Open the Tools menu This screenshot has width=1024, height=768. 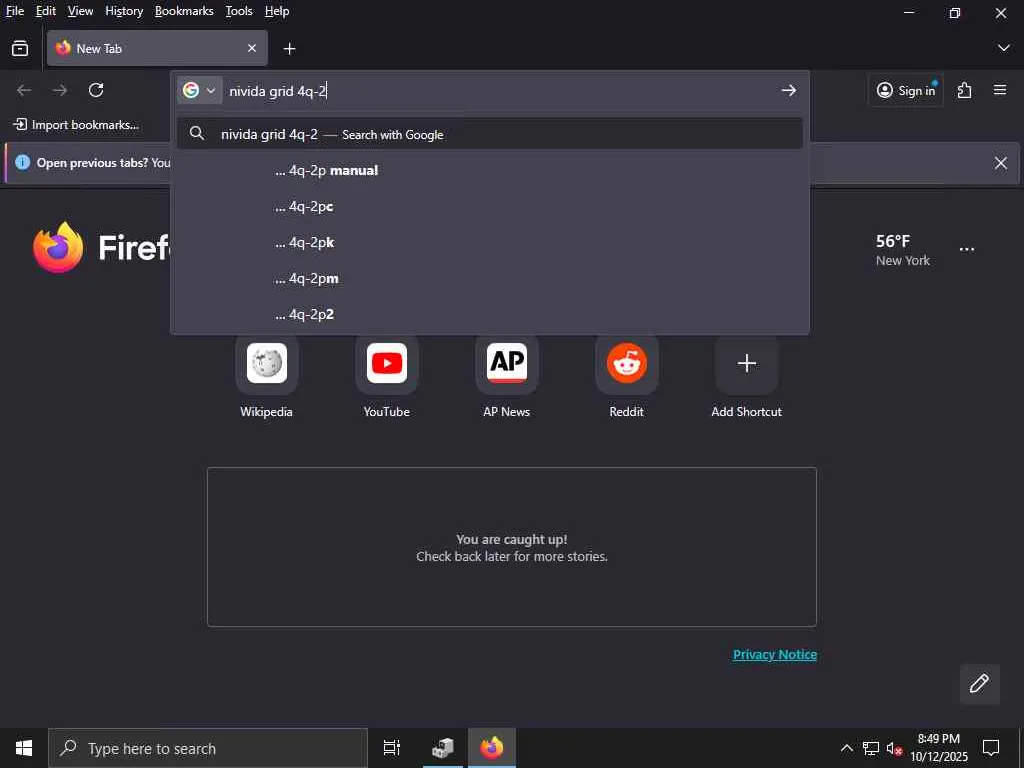239,11
